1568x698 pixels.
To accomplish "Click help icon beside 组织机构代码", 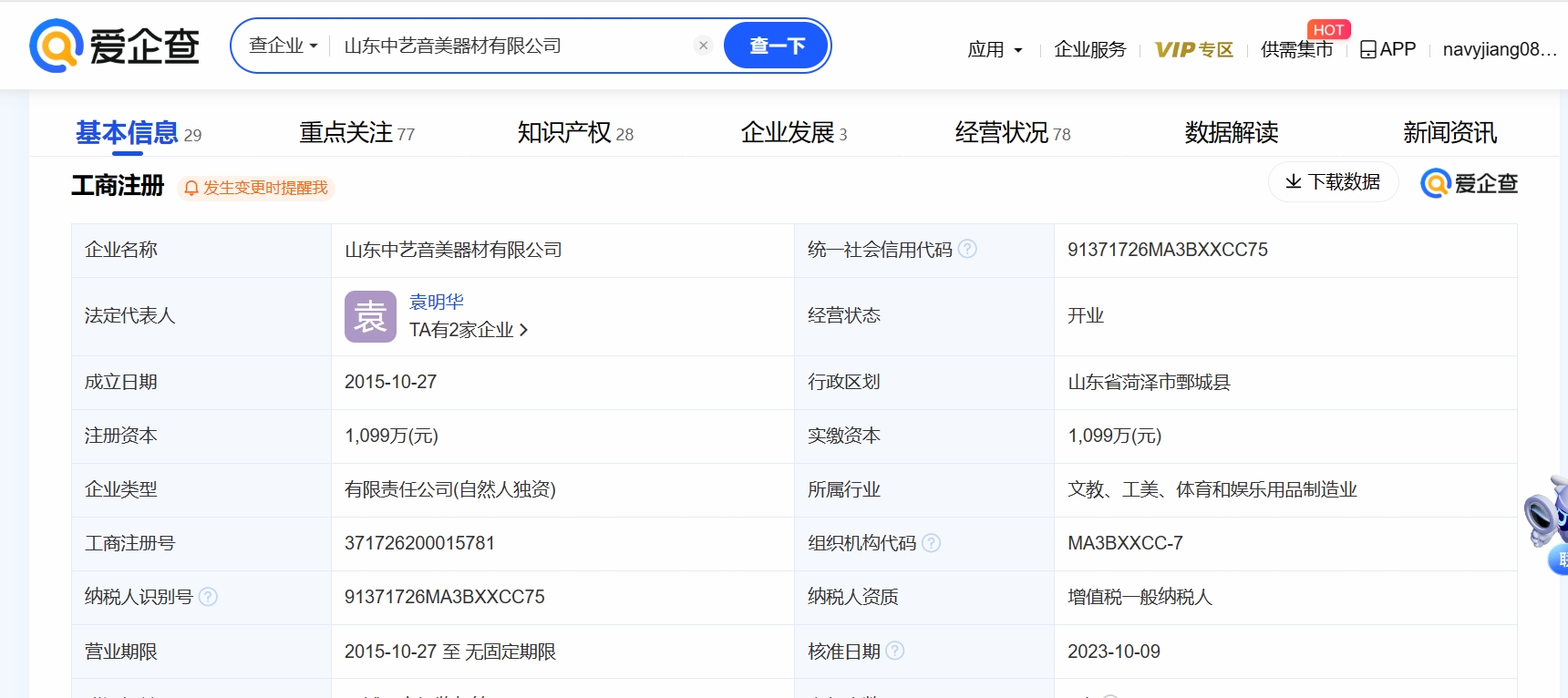I will pos(931,543).
